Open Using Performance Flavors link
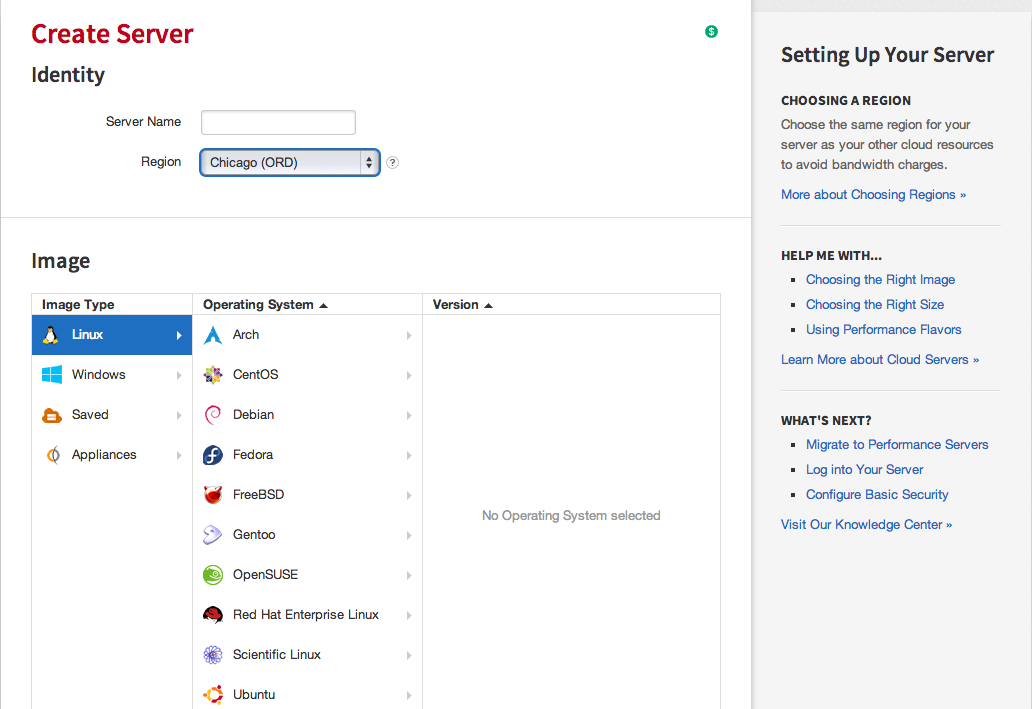The width and height of the screenshot is (1032, 709). tap(883, 330)
